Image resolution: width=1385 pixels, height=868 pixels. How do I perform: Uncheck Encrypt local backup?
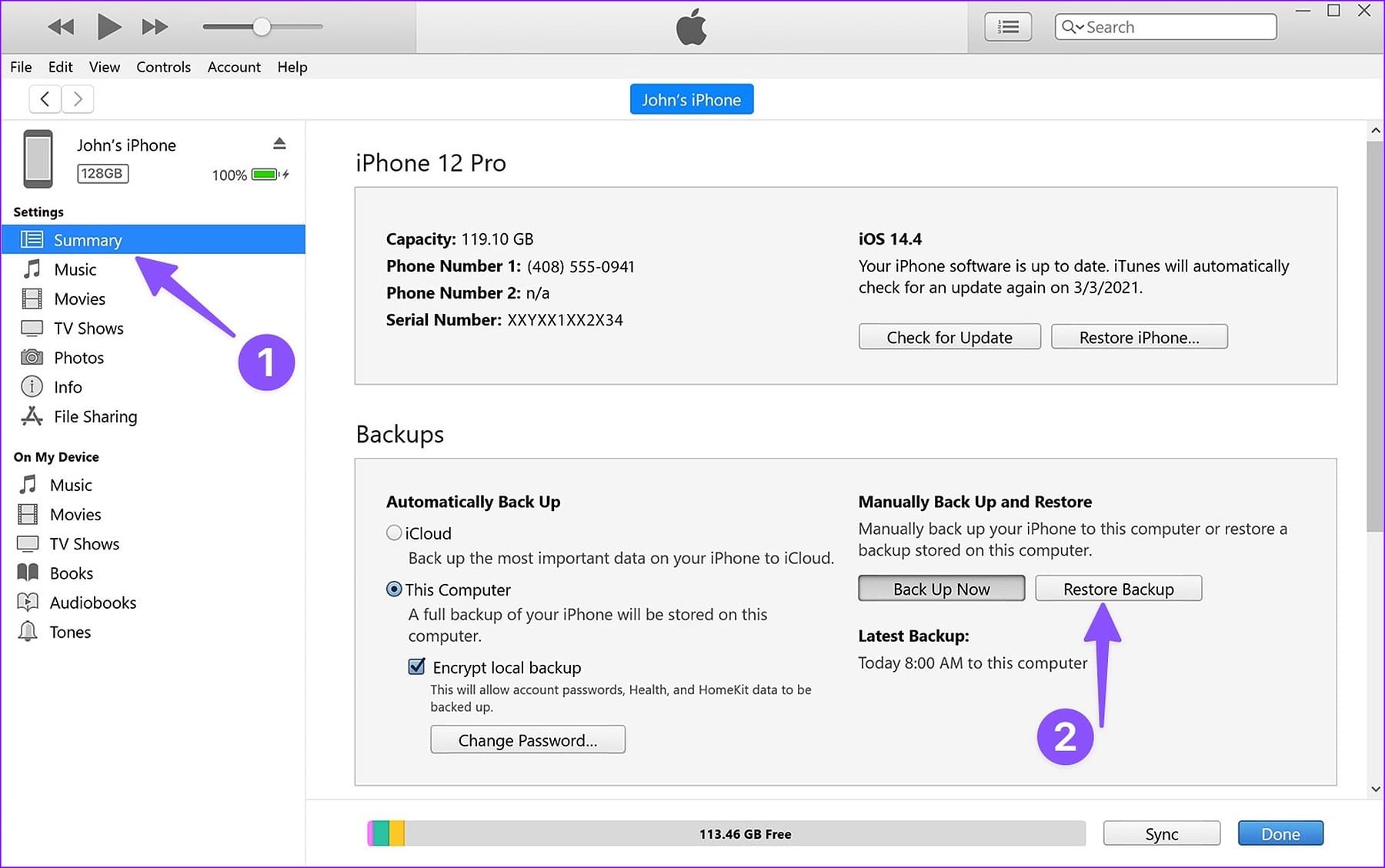tap(416, 666)
